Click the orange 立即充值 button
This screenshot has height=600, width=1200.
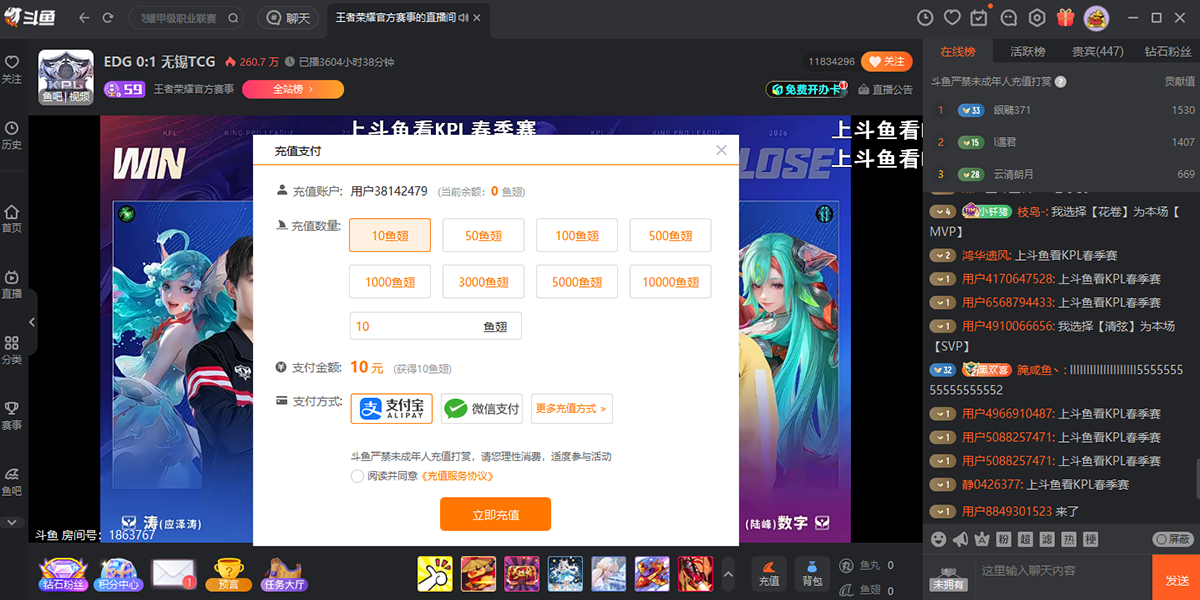pyautogui.click(x=495, y=514)
